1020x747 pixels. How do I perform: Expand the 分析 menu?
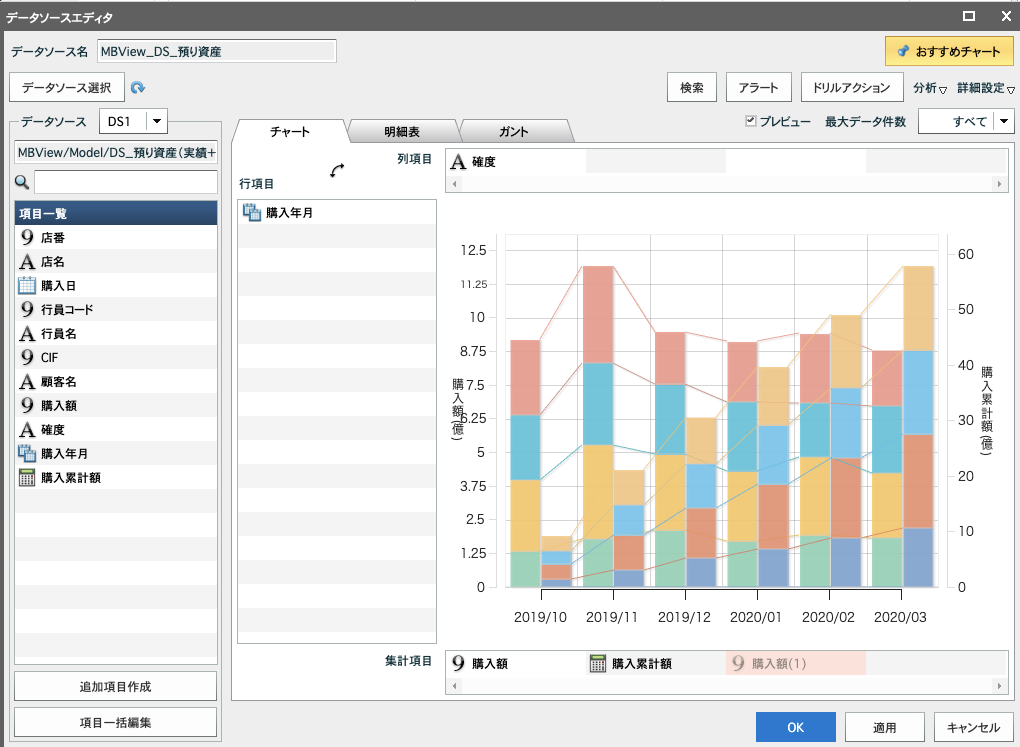coord(929,88)
